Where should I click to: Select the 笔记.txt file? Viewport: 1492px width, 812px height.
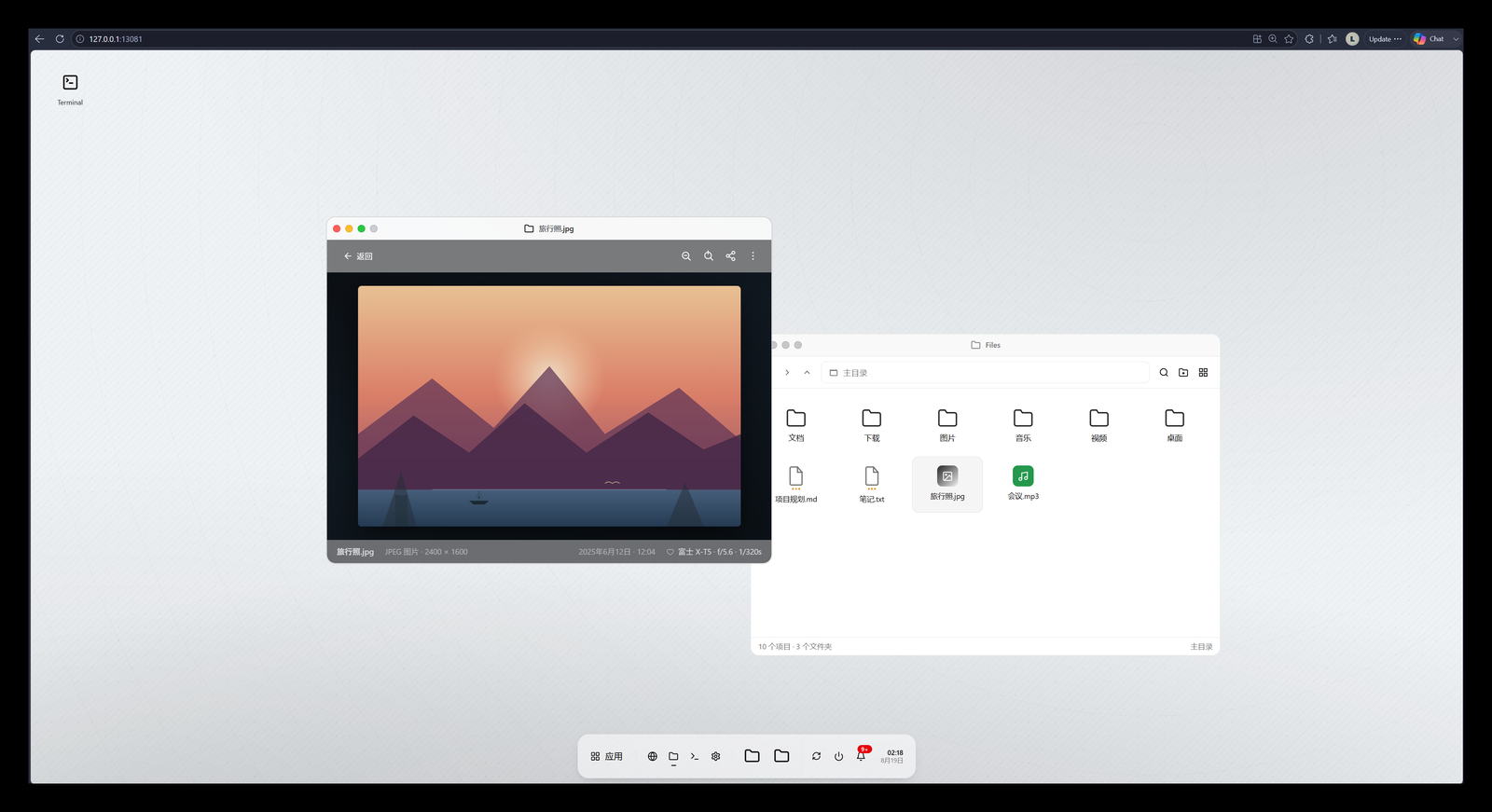coord(872,485)
